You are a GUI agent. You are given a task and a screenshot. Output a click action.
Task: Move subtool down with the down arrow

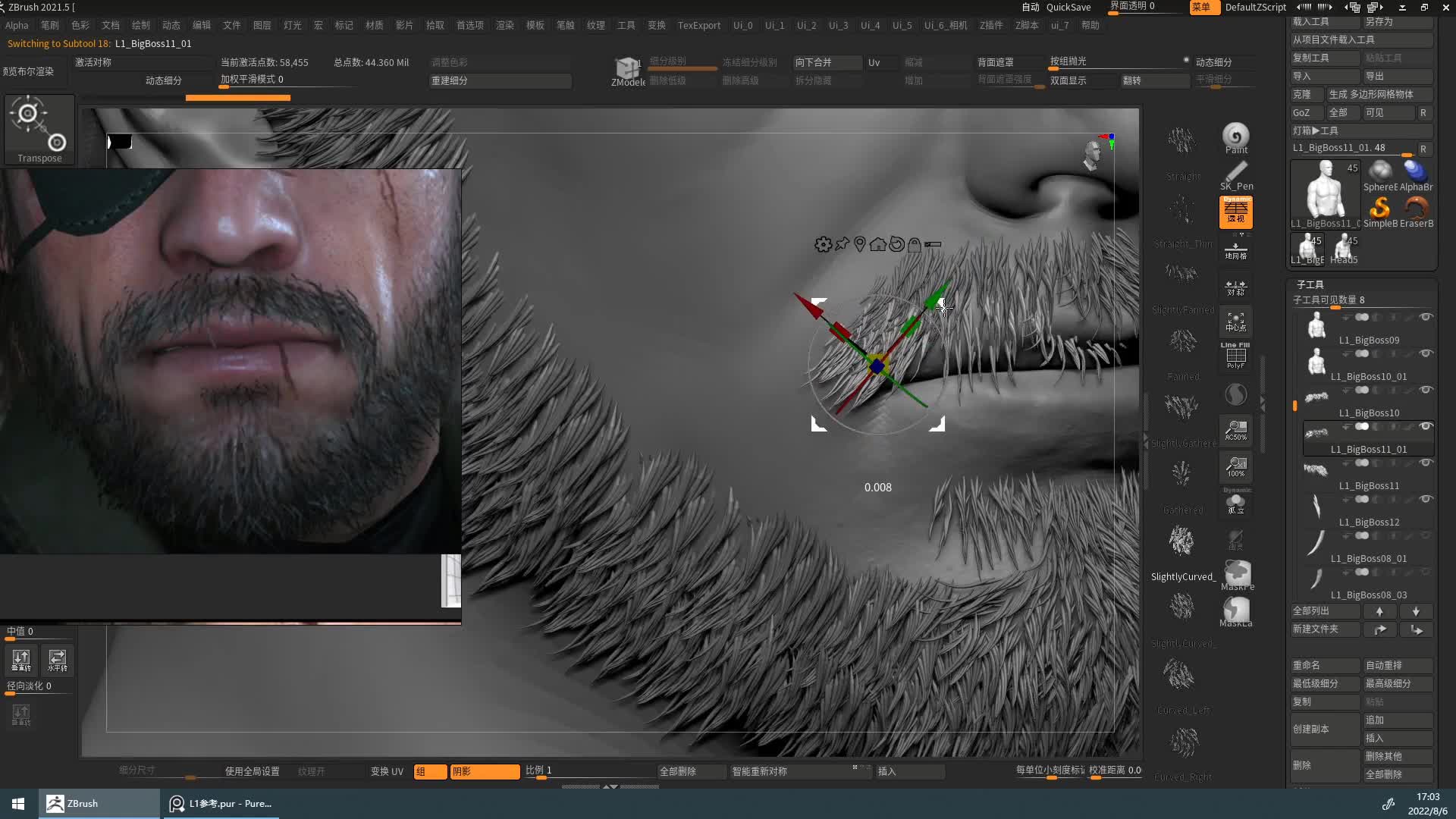[x=1416, y=611]
